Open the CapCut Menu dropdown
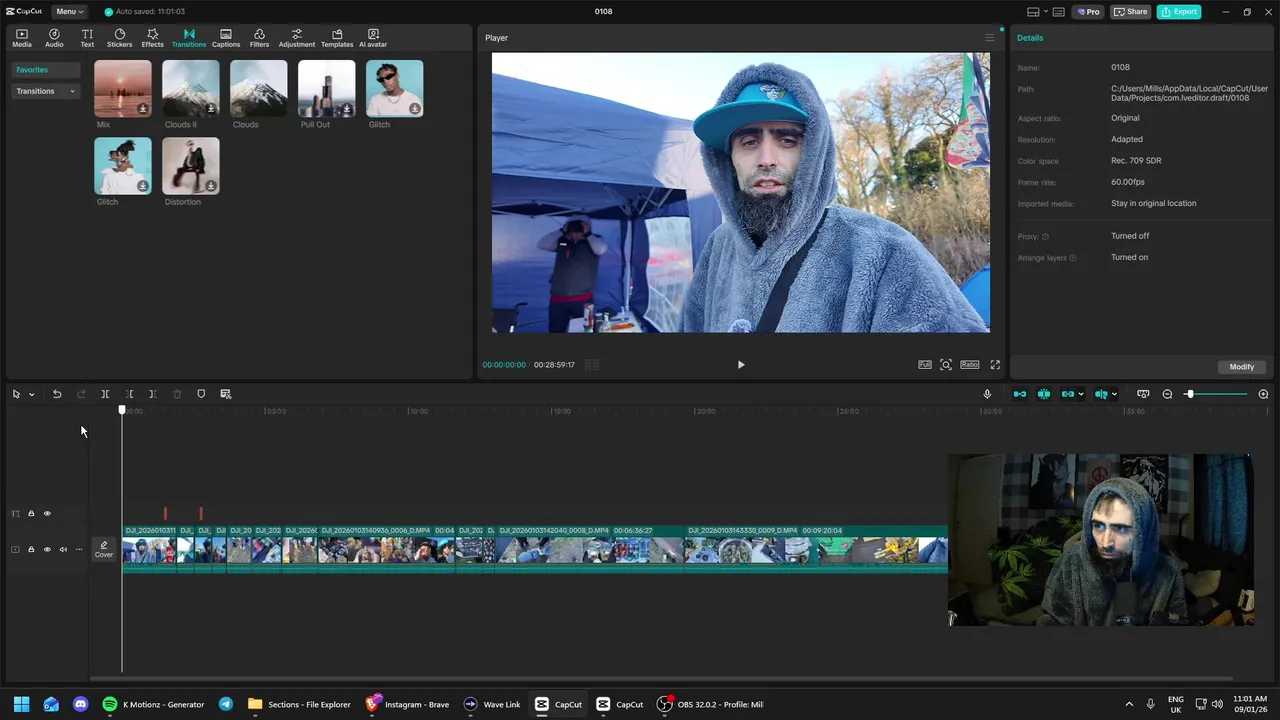 [69, 11]
